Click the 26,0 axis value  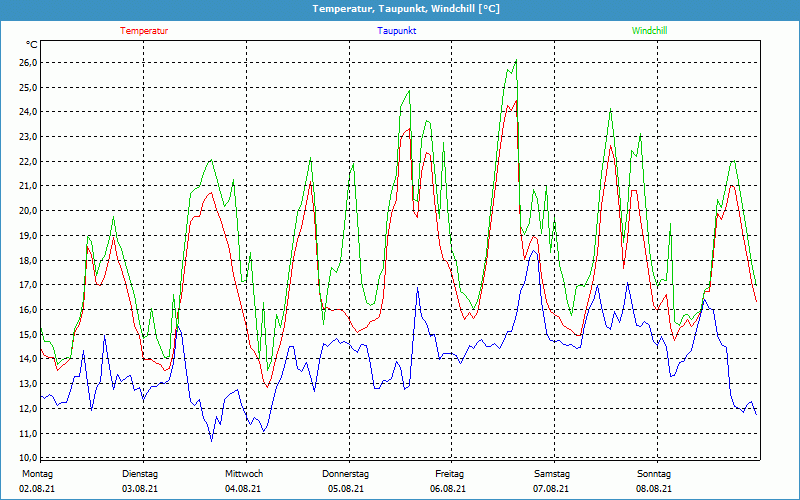point(28,62)
